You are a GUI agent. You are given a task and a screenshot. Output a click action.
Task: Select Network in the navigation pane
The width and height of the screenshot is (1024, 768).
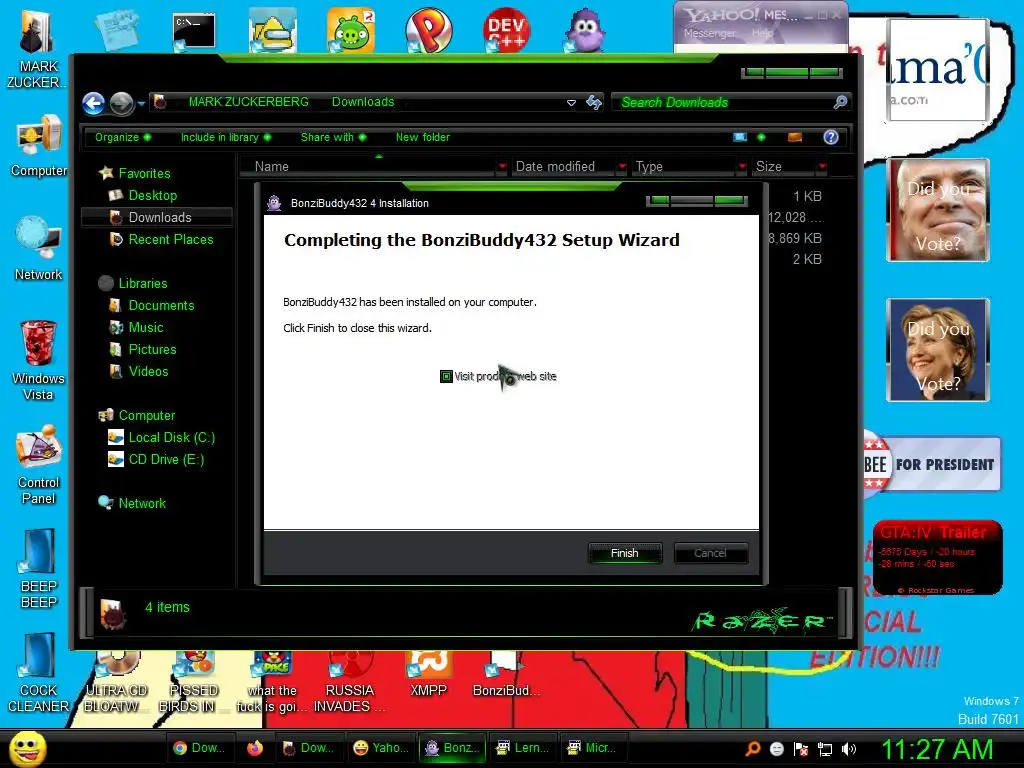click(x=142, y=504)
